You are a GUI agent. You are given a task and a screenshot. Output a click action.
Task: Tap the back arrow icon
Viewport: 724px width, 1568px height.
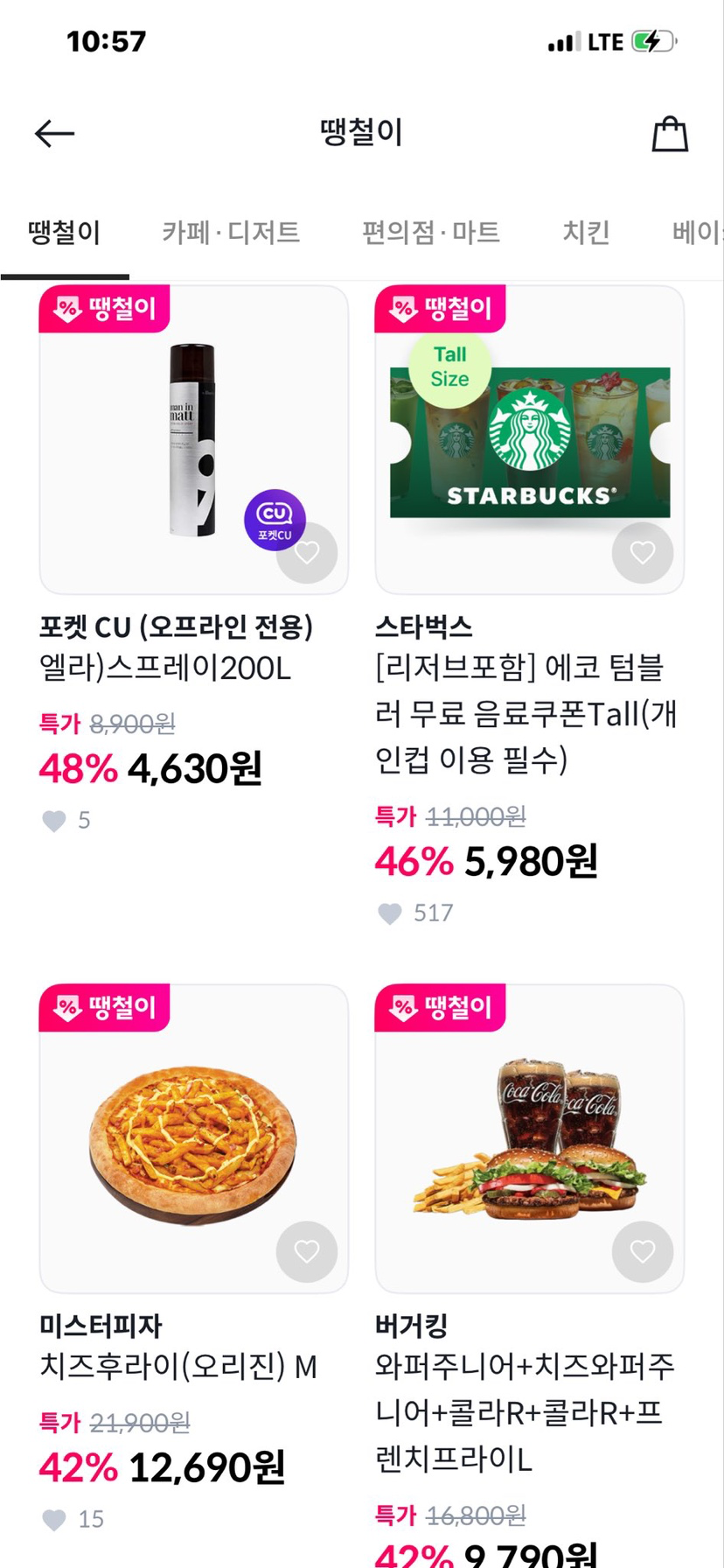[x=54, y=134]
